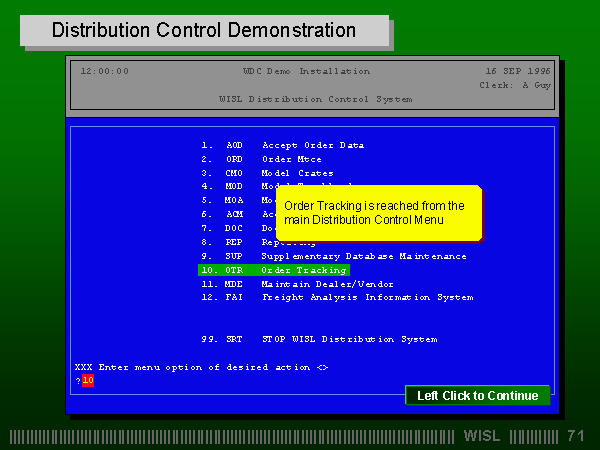Click the WISL footer label
The height and width of the screenshot is (450, 600).
pos(482,436)
